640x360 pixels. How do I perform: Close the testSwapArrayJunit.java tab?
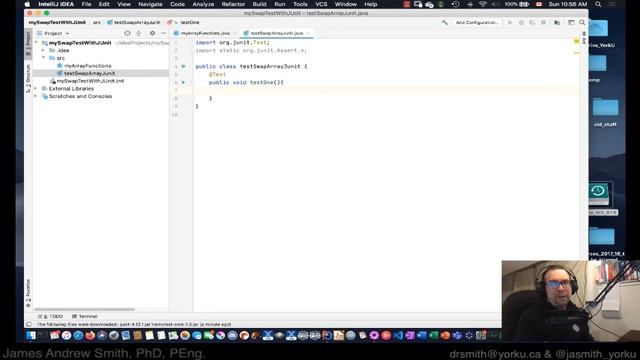308,33
